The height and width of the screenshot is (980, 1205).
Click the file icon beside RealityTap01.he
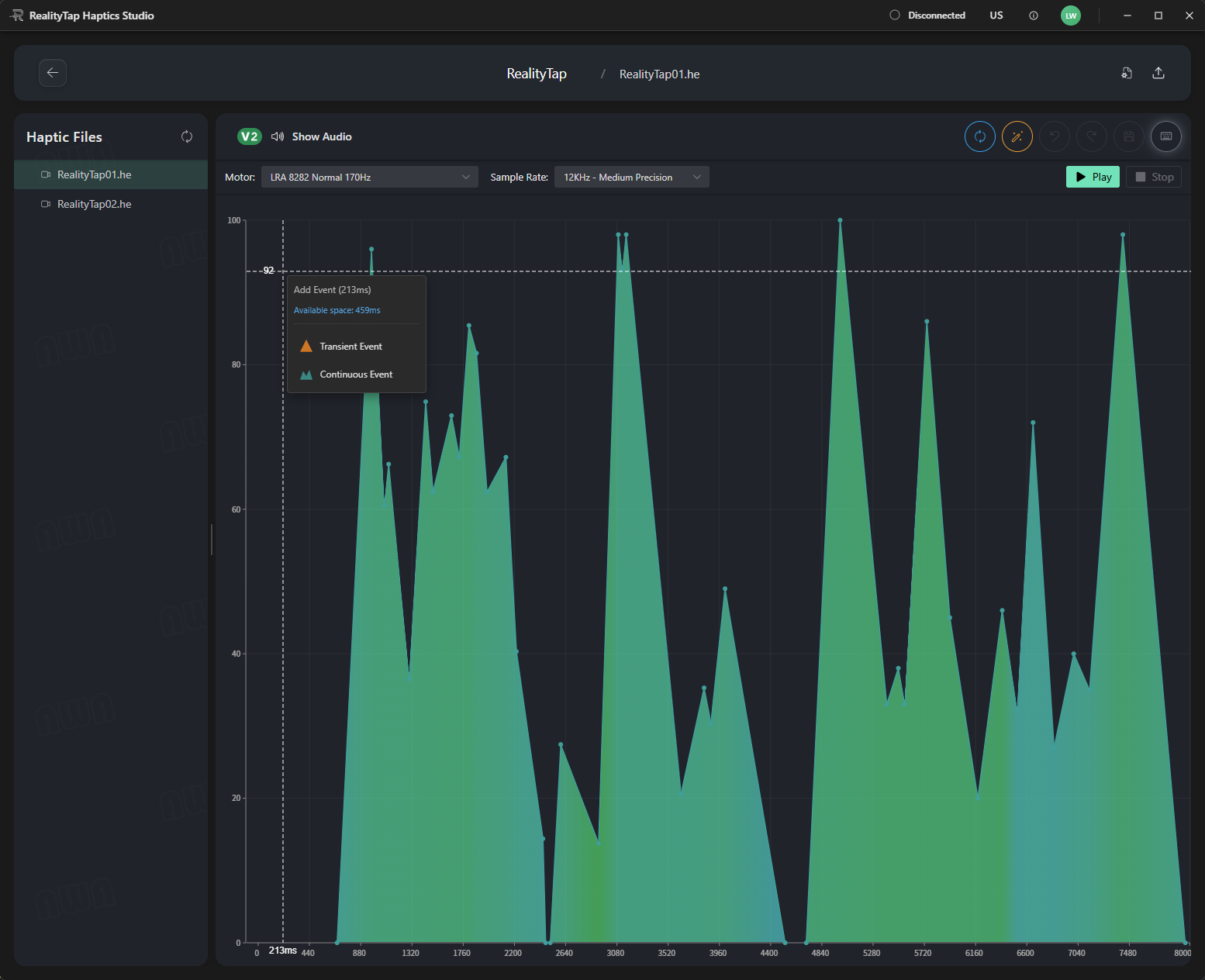(x=46, y=174)
